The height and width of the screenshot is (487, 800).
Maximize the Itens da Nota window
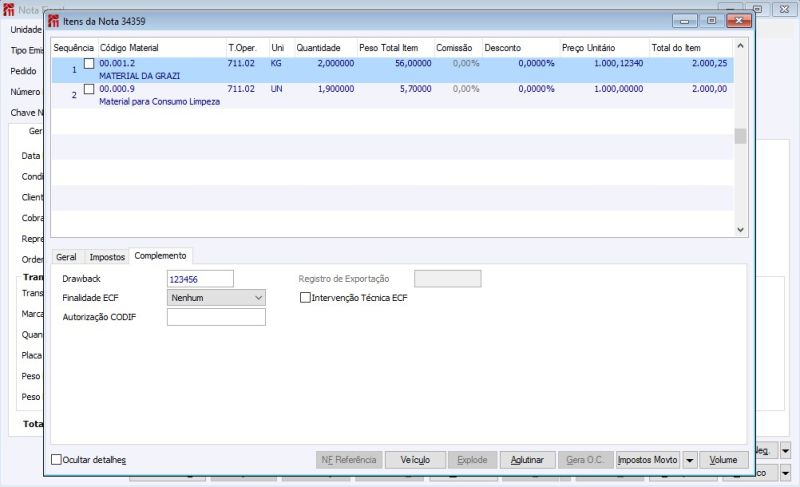(x=711, y=21)
